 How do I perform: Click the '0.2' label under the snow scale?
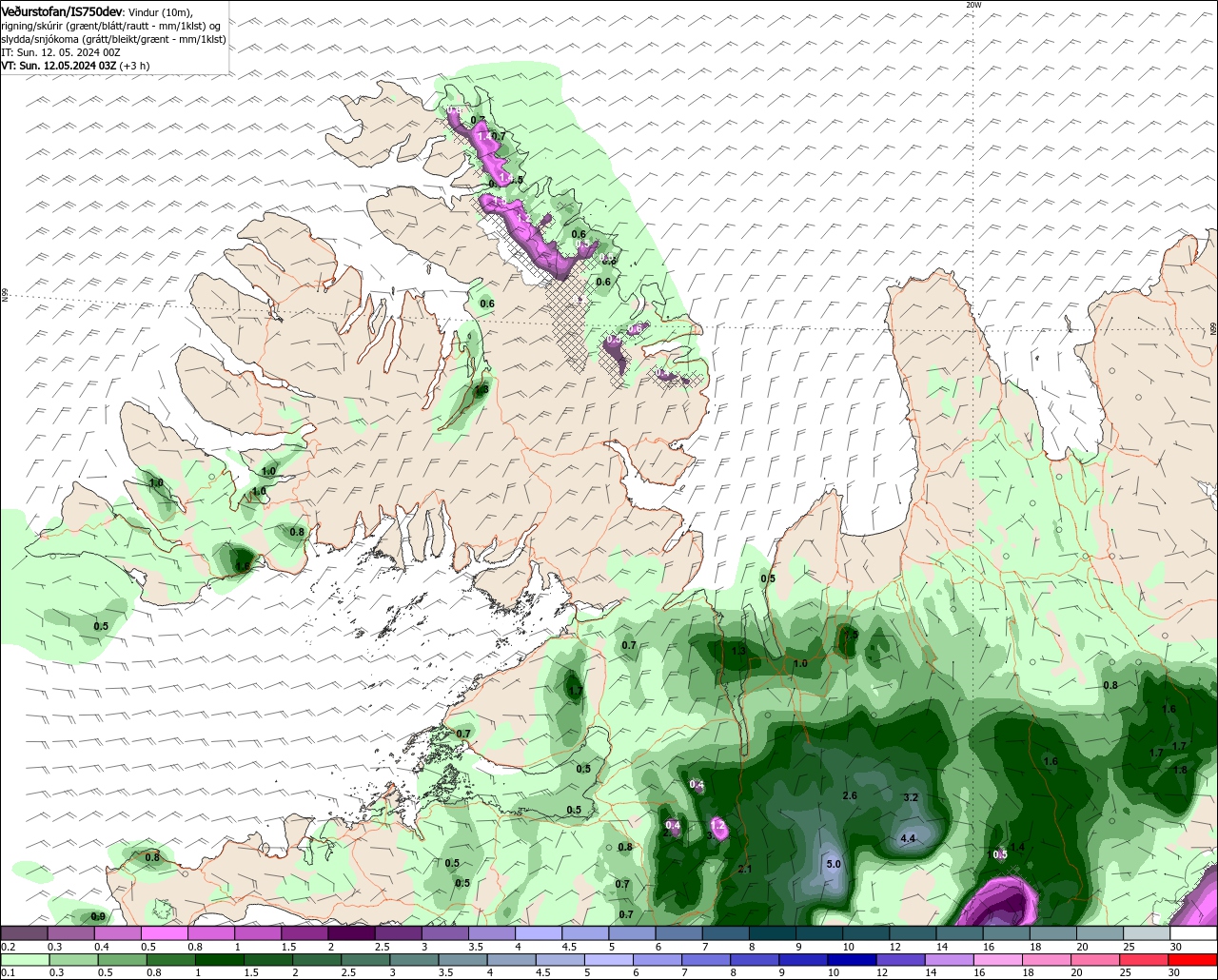(8, 947)
